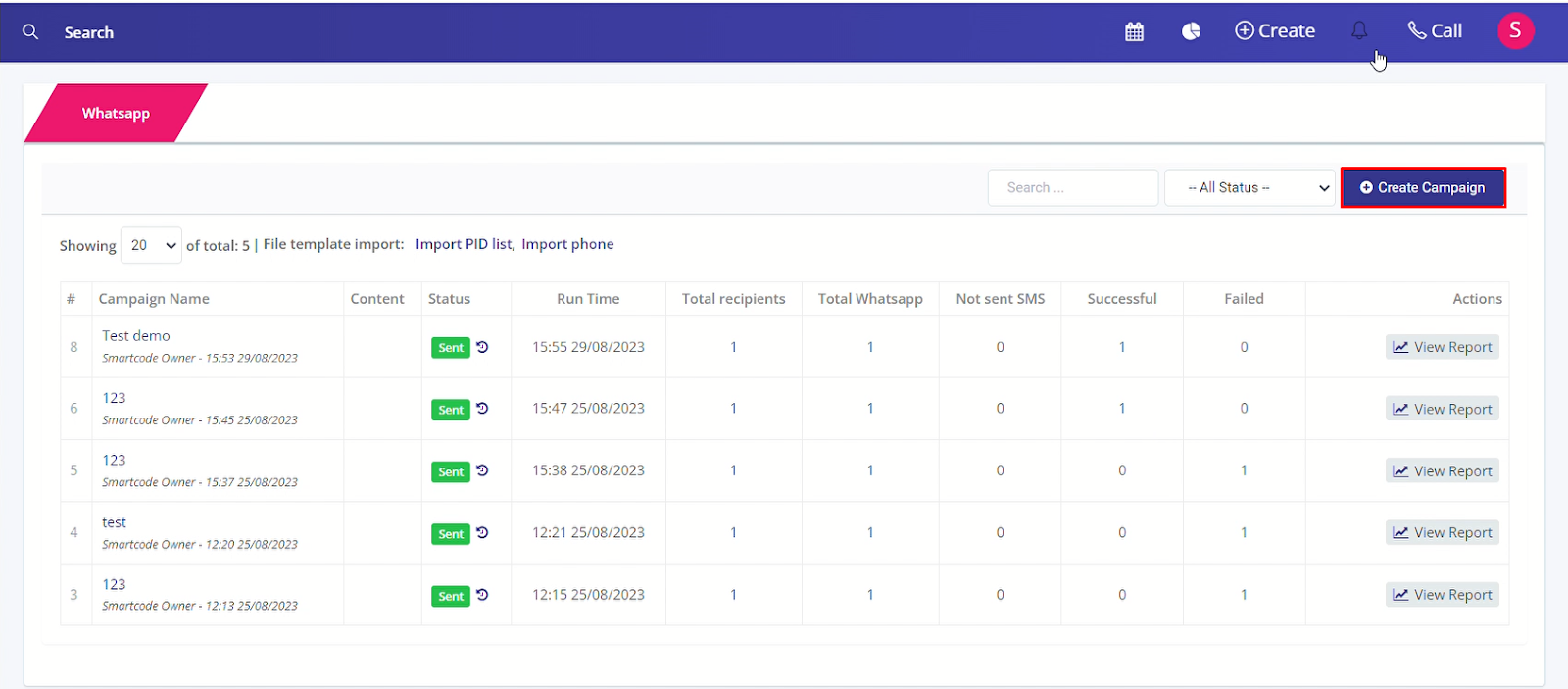View Report for Test demo campaign
1568x689 pixels.
click(1442, 347)
